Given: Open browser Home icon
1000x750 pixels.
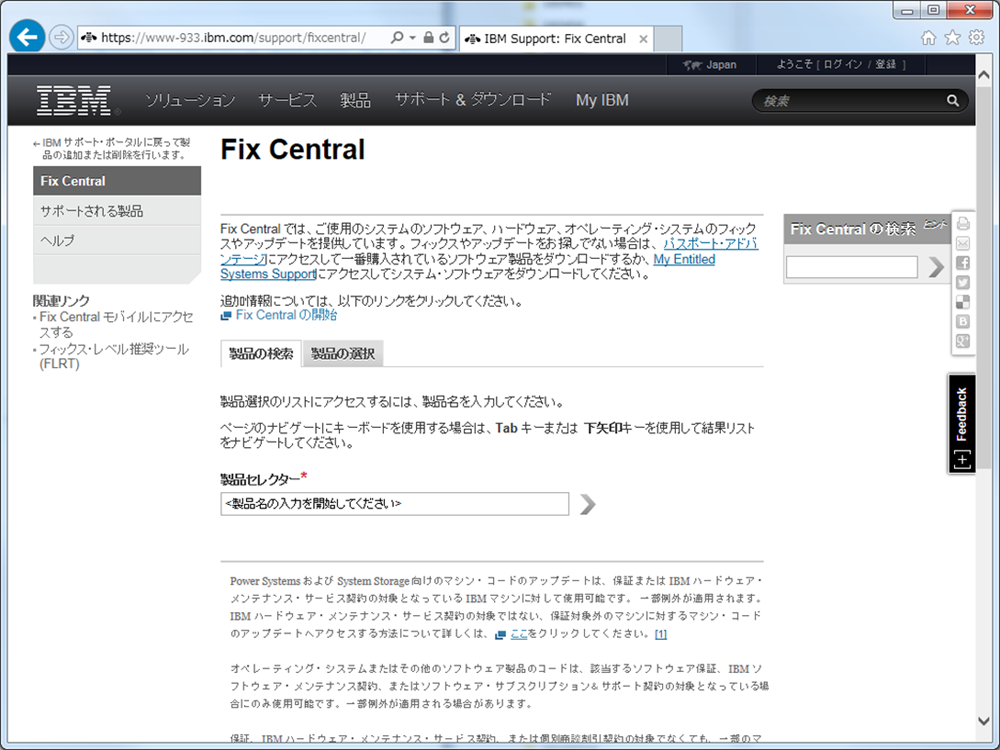Looking at the screenshot, I should click(929, 38).
